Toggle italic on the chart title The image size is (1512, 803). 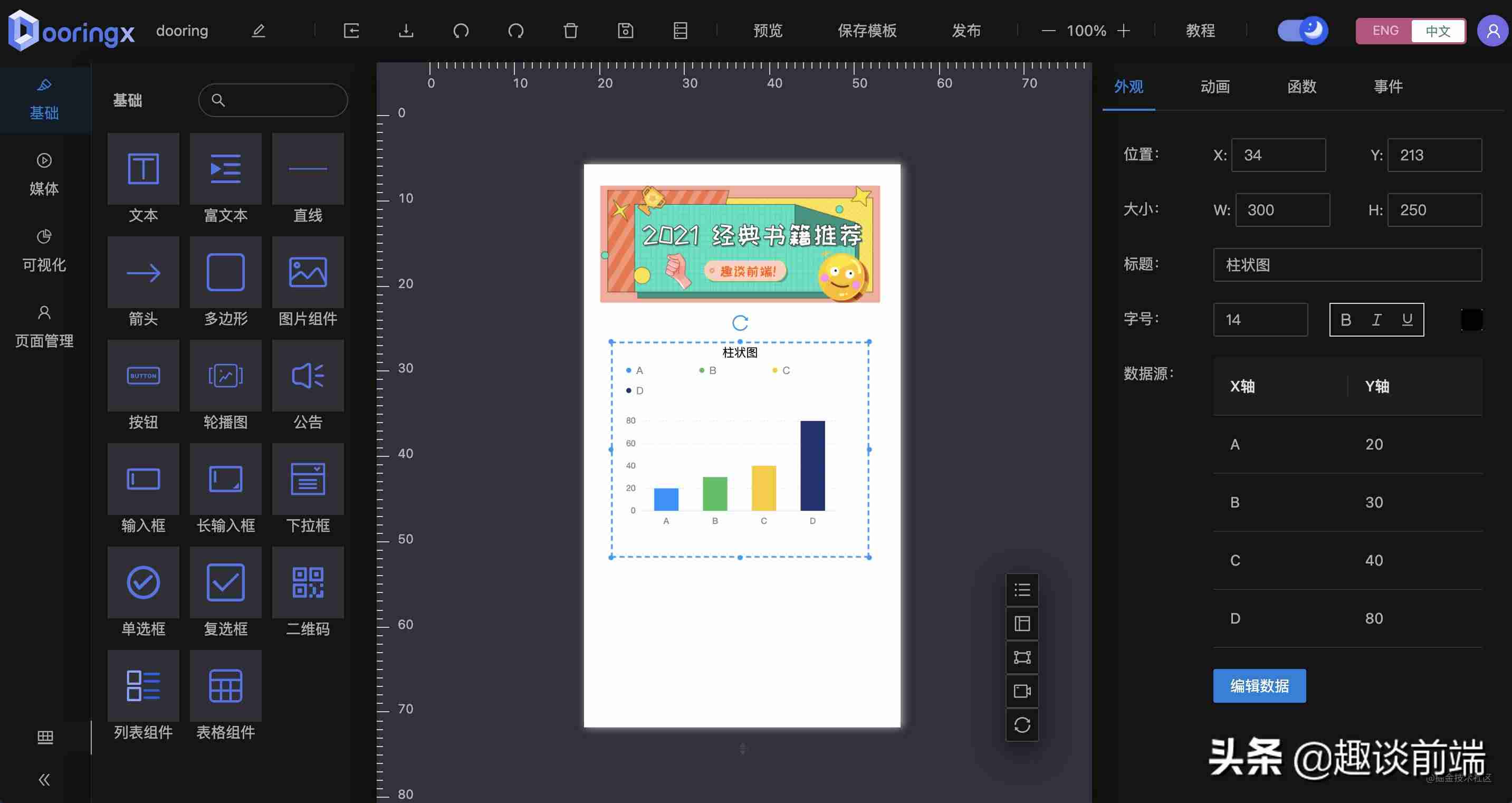(1376, 320)
